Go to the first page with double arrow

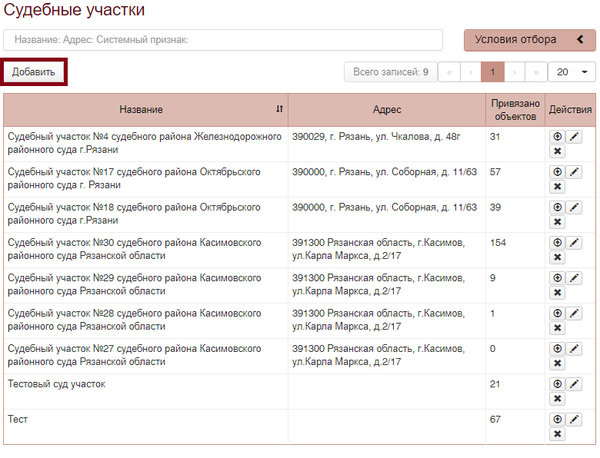tap(449, 72)
